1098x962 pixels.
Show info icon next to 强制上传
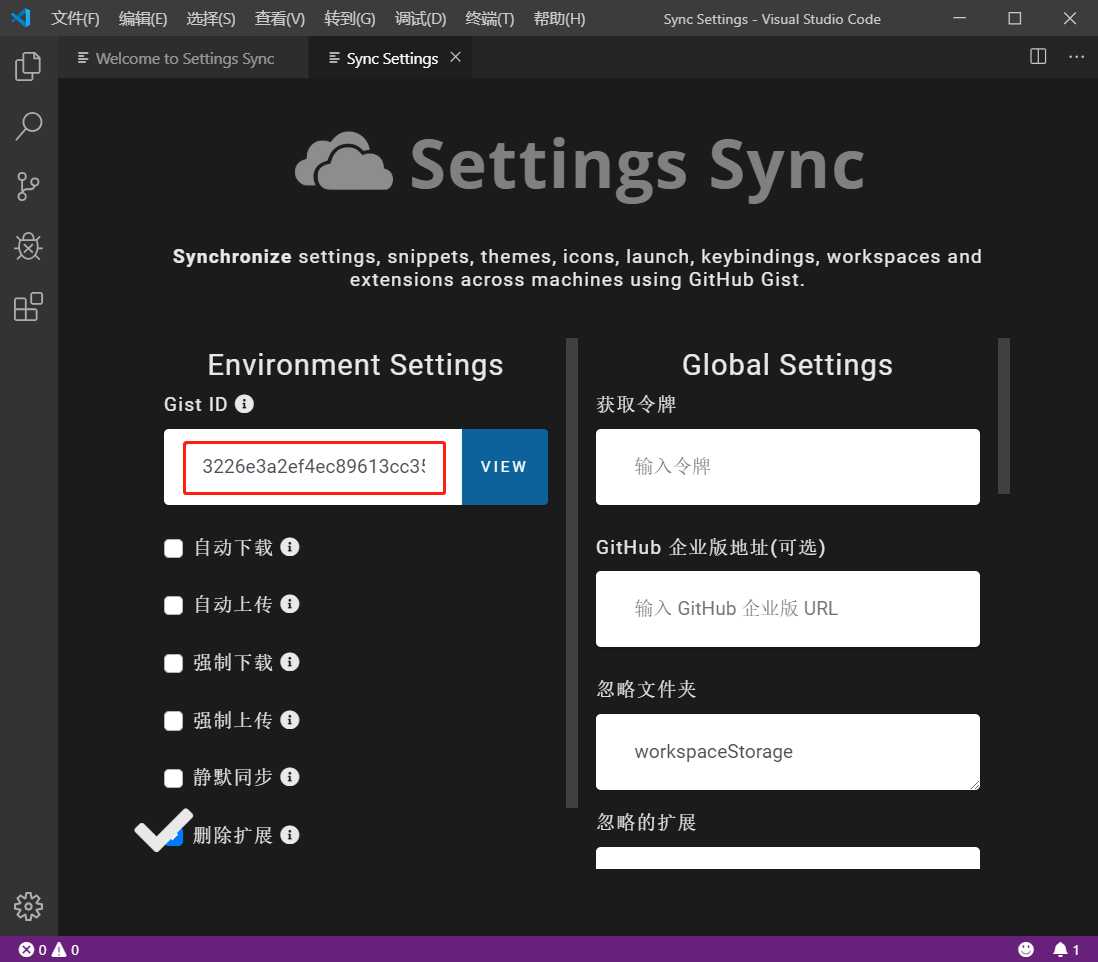290,720
